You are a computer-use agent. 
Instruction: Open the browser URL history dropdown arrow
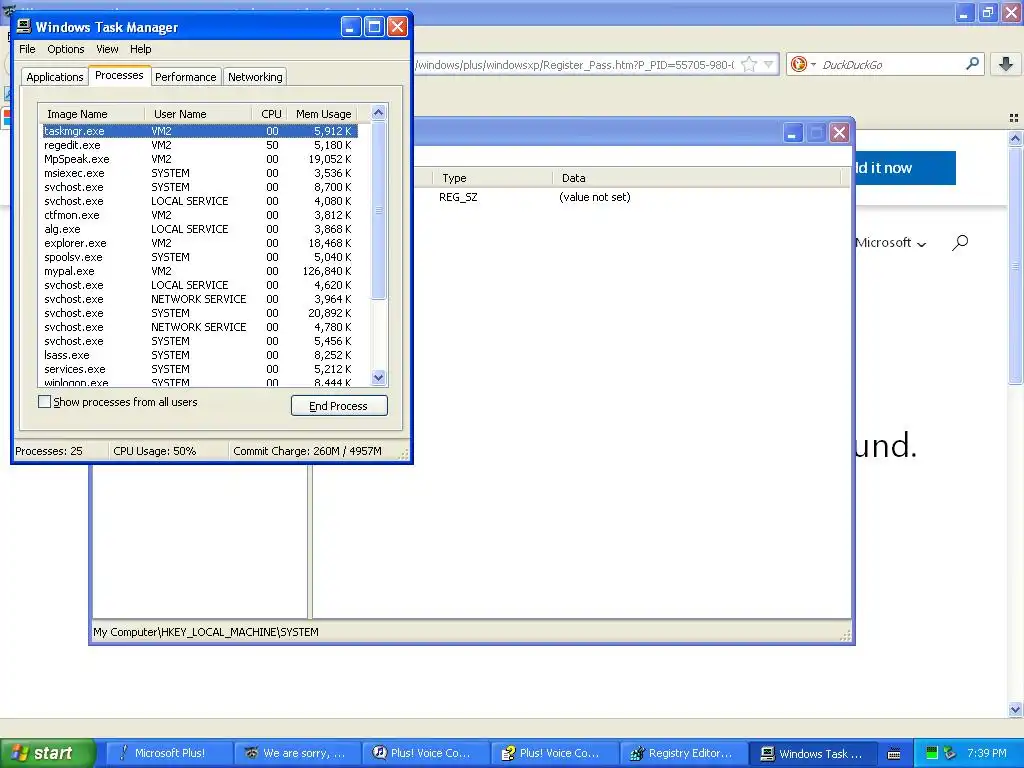pyautogui.click(x=769, y=64)
